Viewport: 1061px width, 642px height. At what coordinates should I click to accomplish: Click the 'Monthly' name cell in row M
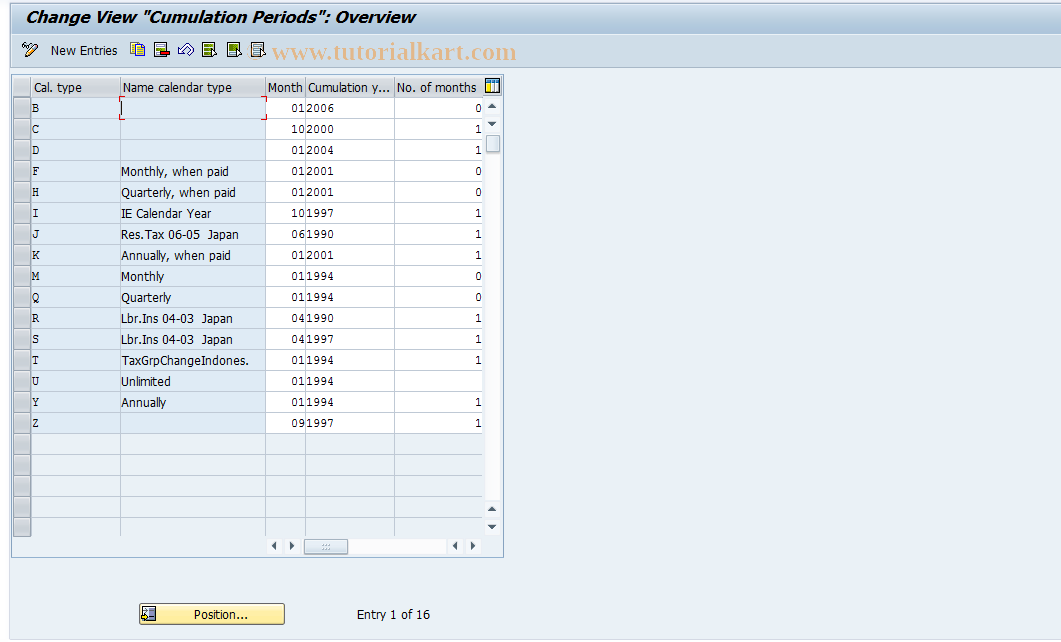tap(193, 276)
